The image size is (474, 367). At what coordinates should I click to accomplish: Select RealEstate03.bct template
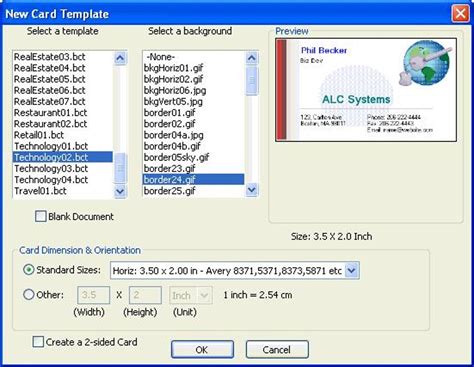(63, 57)
